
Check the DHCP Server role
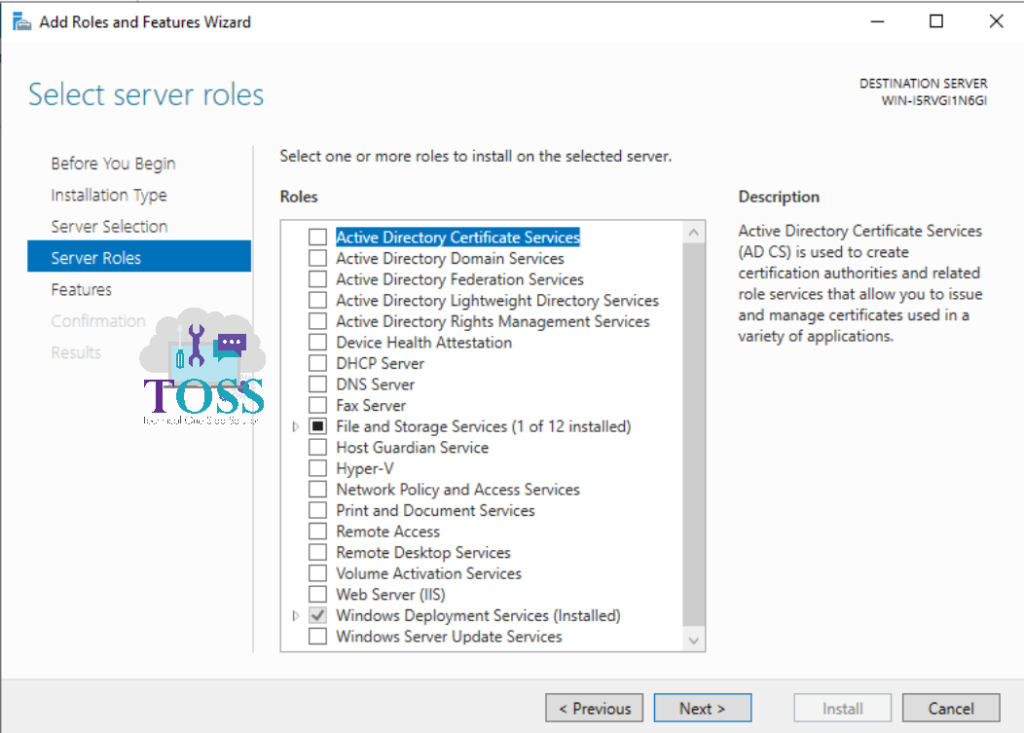pos(318,363)
